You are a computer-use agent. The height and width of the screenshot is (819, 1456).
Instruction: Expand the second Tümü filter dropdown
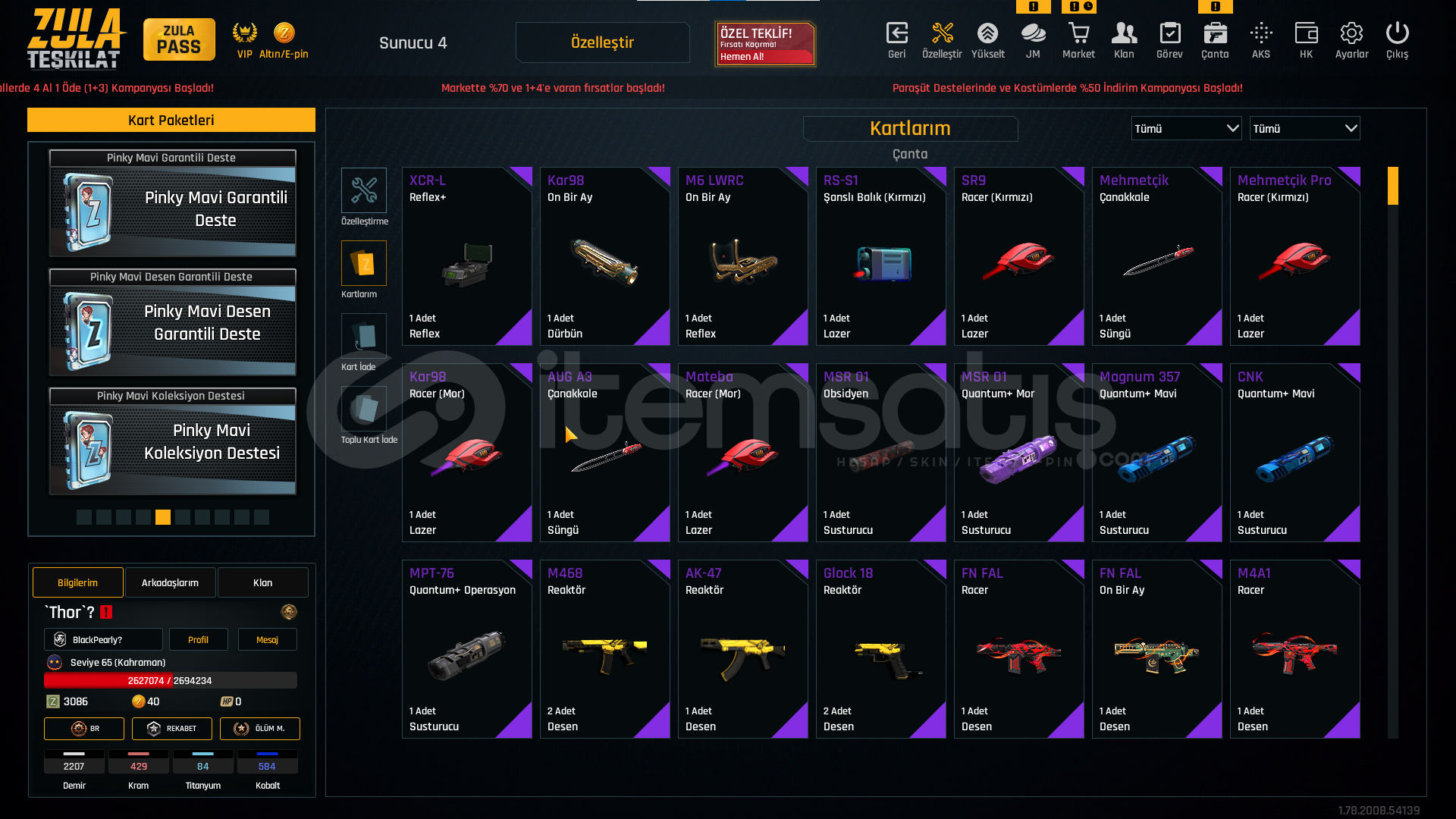pos(1304,128)
